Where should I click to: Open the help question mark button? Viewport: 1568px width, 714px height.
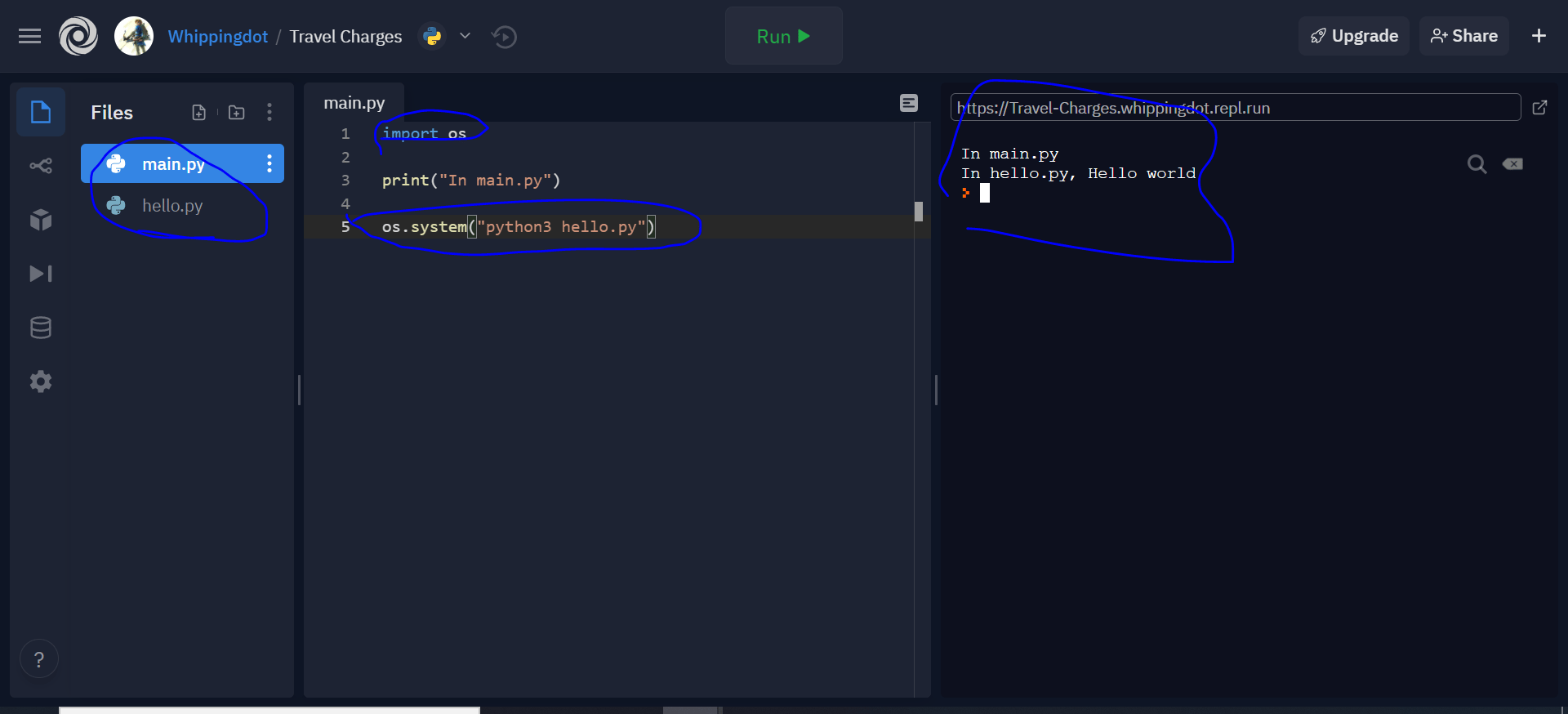coord(38,659)
